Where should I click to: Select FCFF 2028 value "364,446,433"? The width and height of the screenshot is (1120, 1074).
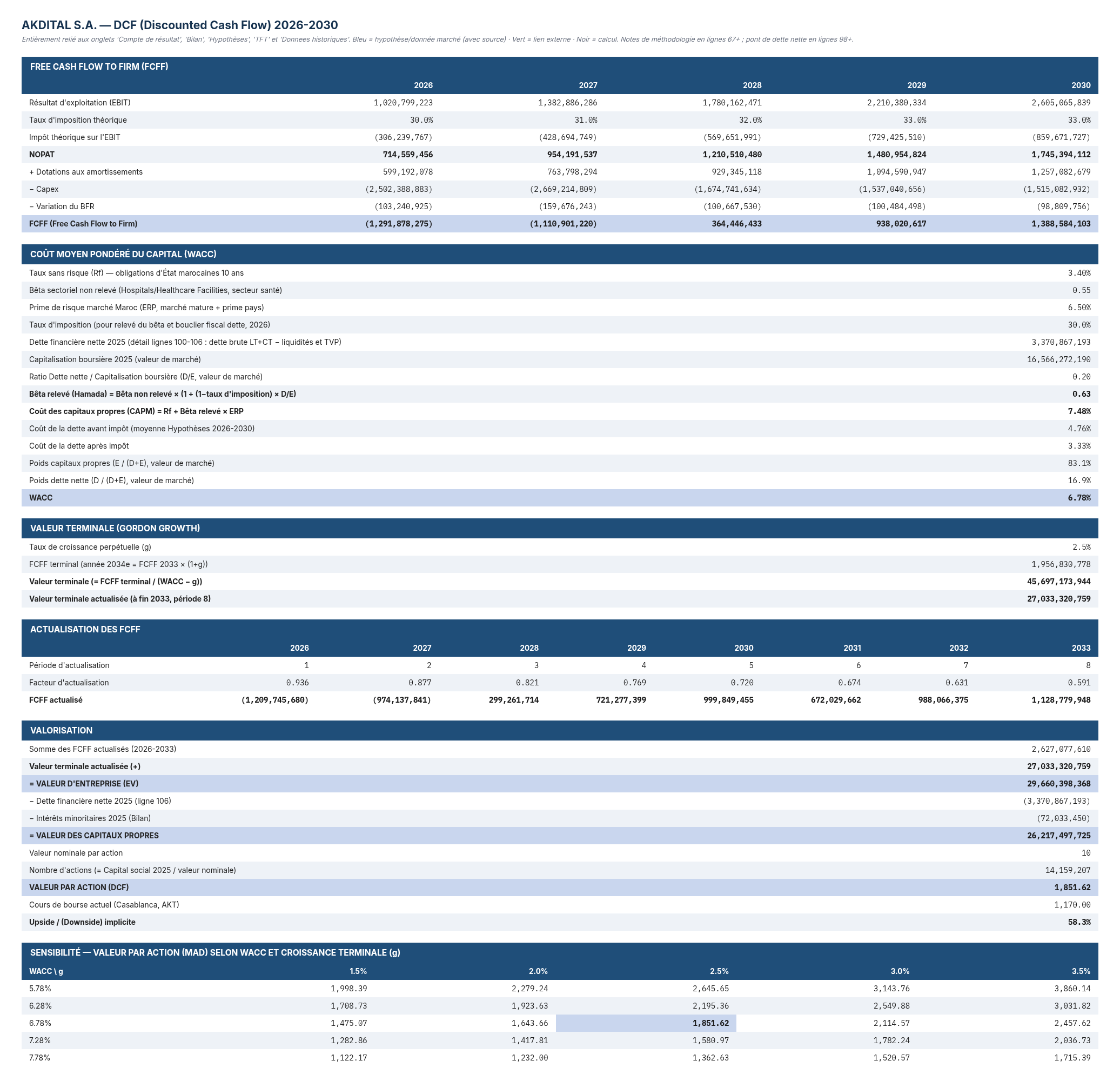pyautogui.click(x=736, y=223)
